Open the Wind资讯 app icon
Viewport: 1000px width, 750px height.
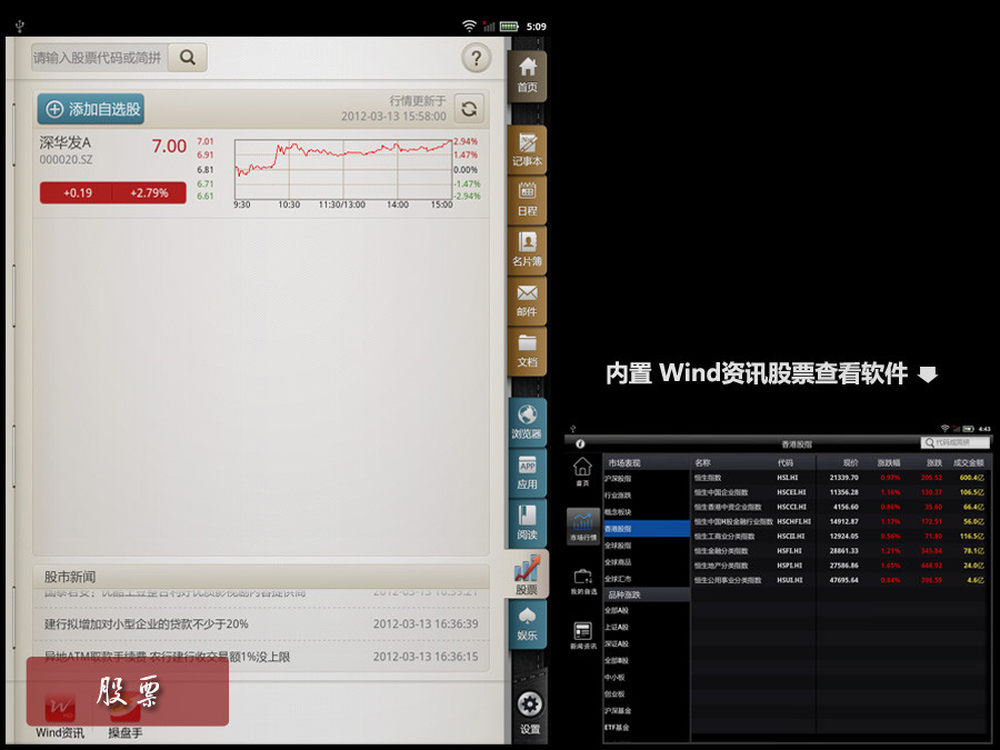(x=60, y=717)
